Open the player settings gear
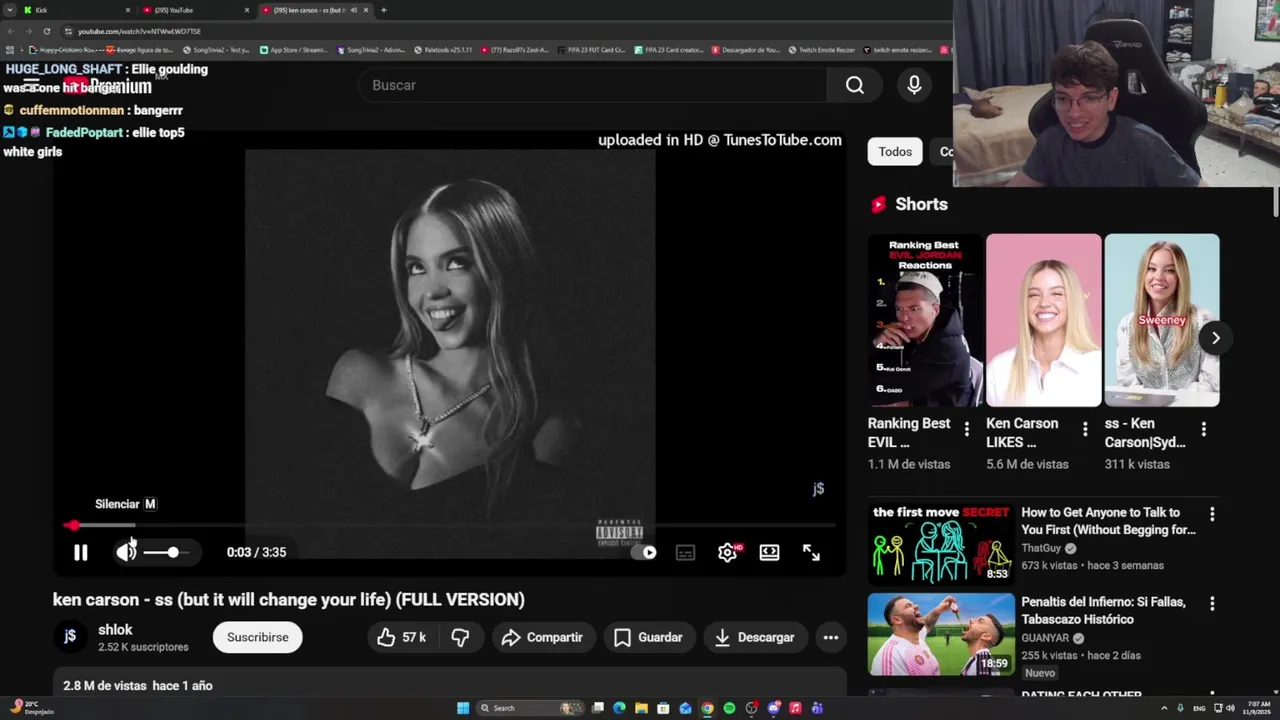This screenshot has width=1280, height=720. [727, 552]
